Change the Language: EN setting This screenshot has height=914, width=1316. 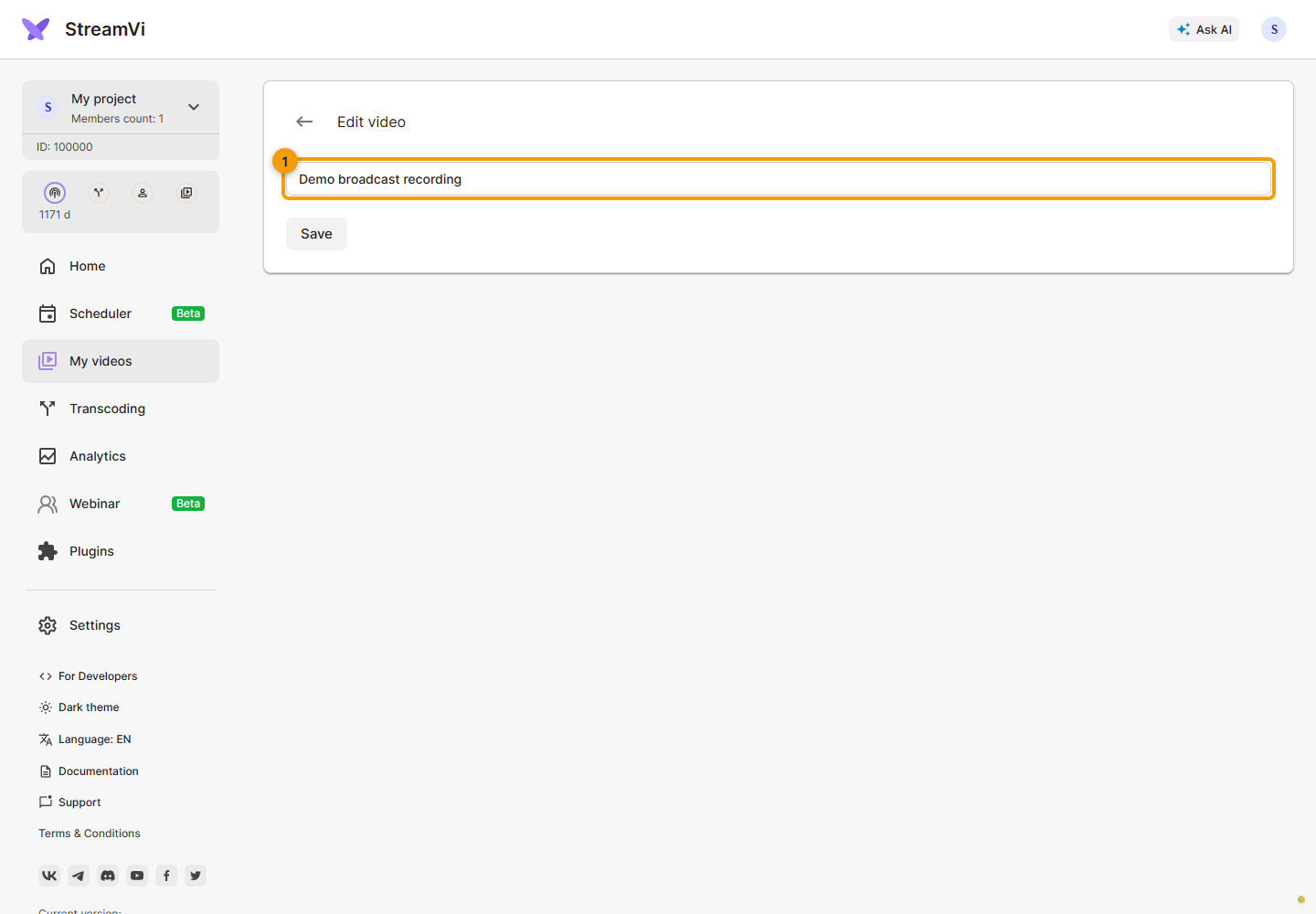85,739
